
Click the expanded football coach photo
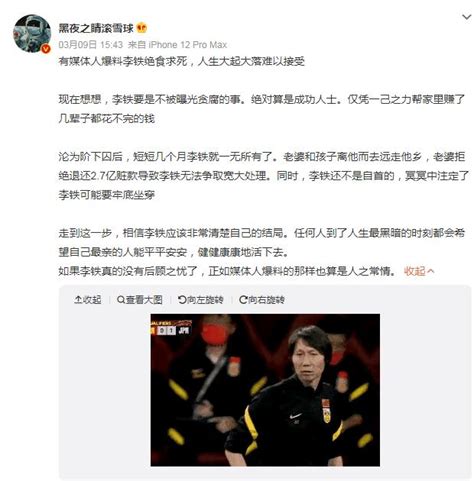pyautogui.click(x=265, y=390)
